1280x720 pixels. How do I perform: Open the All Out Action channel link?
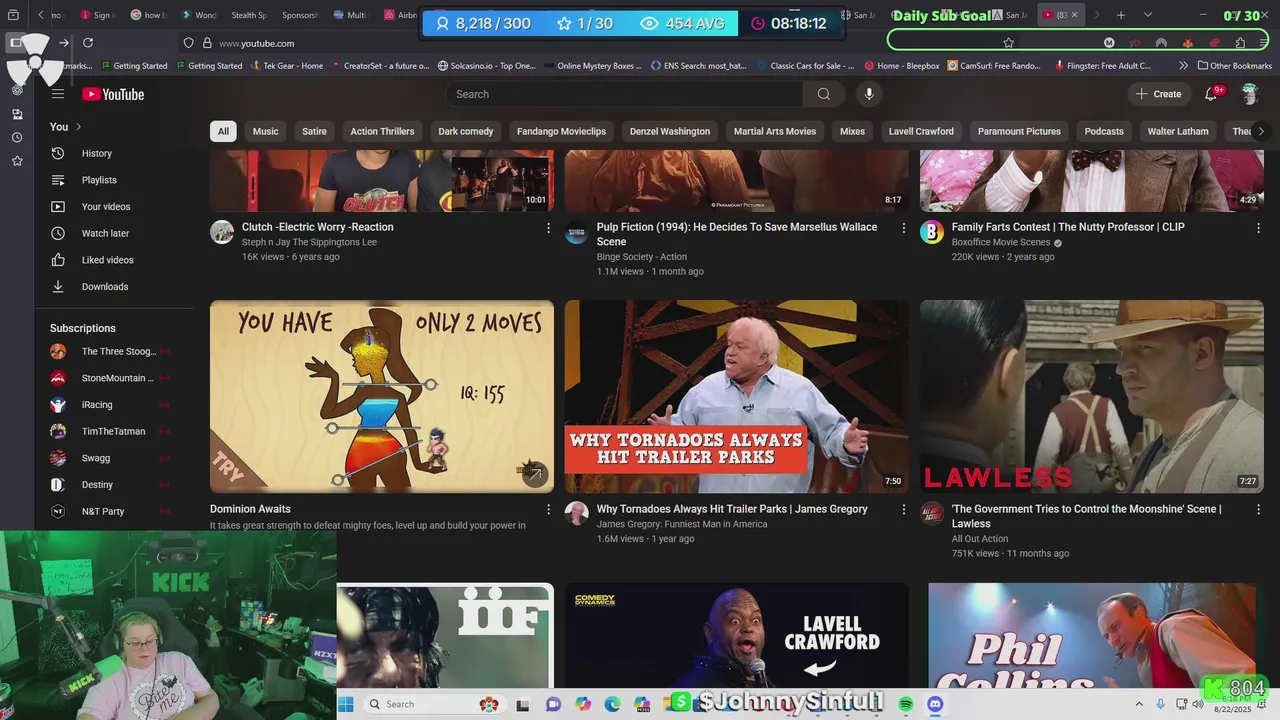click(980, 539)
